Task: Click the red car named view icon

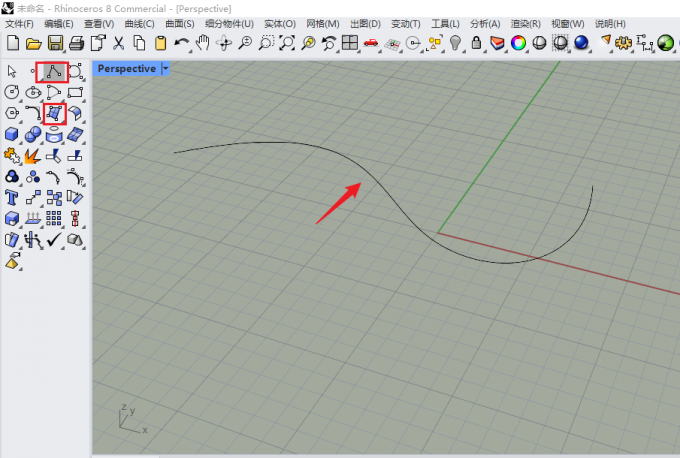Action: (x=371, y=43)
